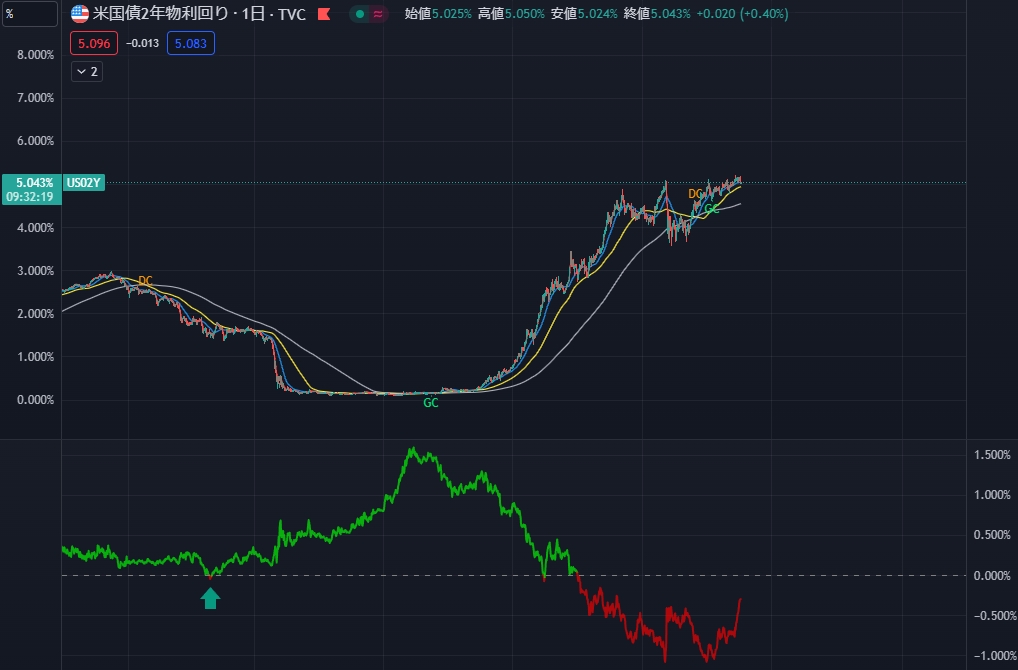
Task: Click the teal up-arrow marker below the zero line
Action: click(x=210, y=597)
